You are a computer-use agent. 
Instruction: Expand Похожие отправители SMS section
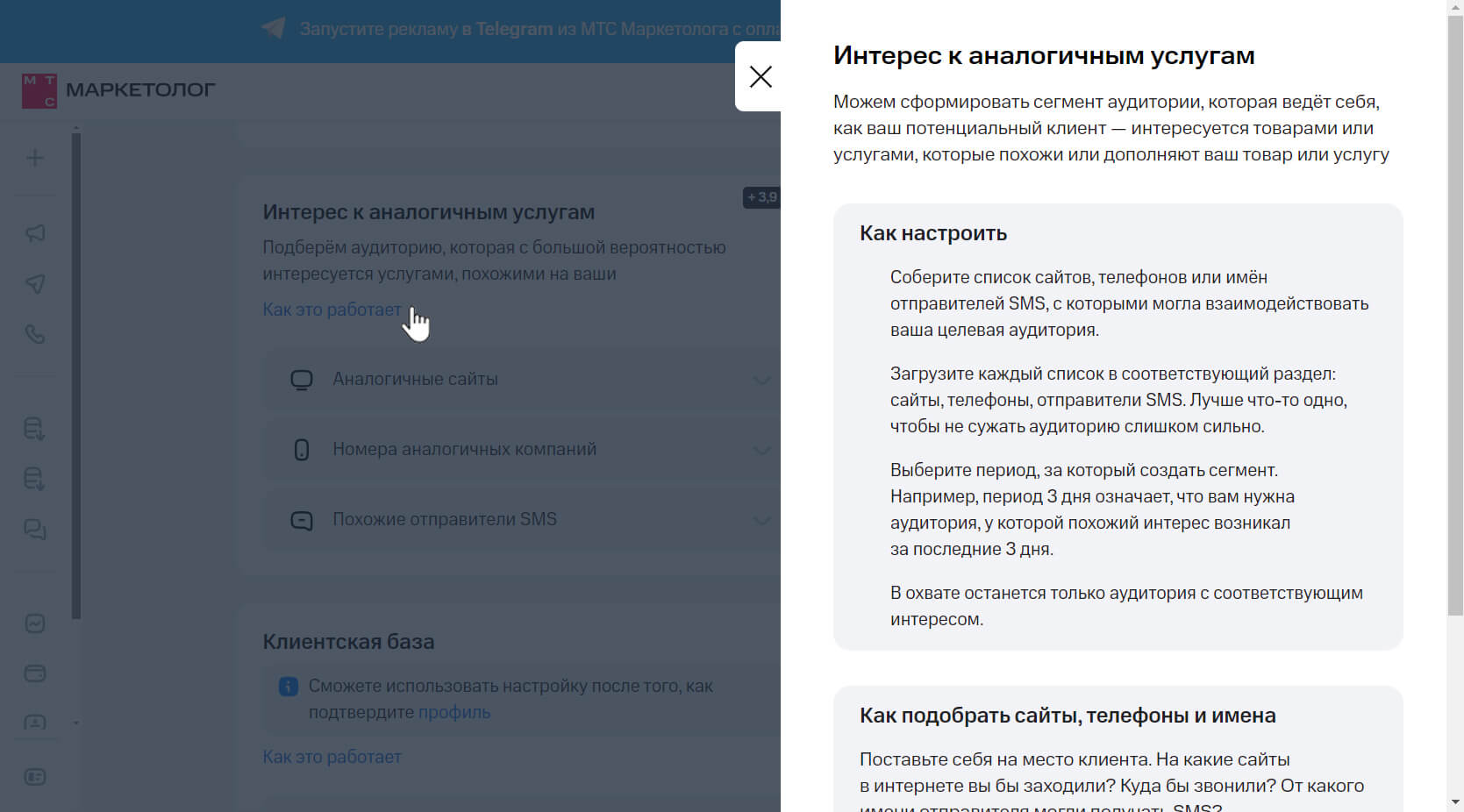tap(761, 521)
